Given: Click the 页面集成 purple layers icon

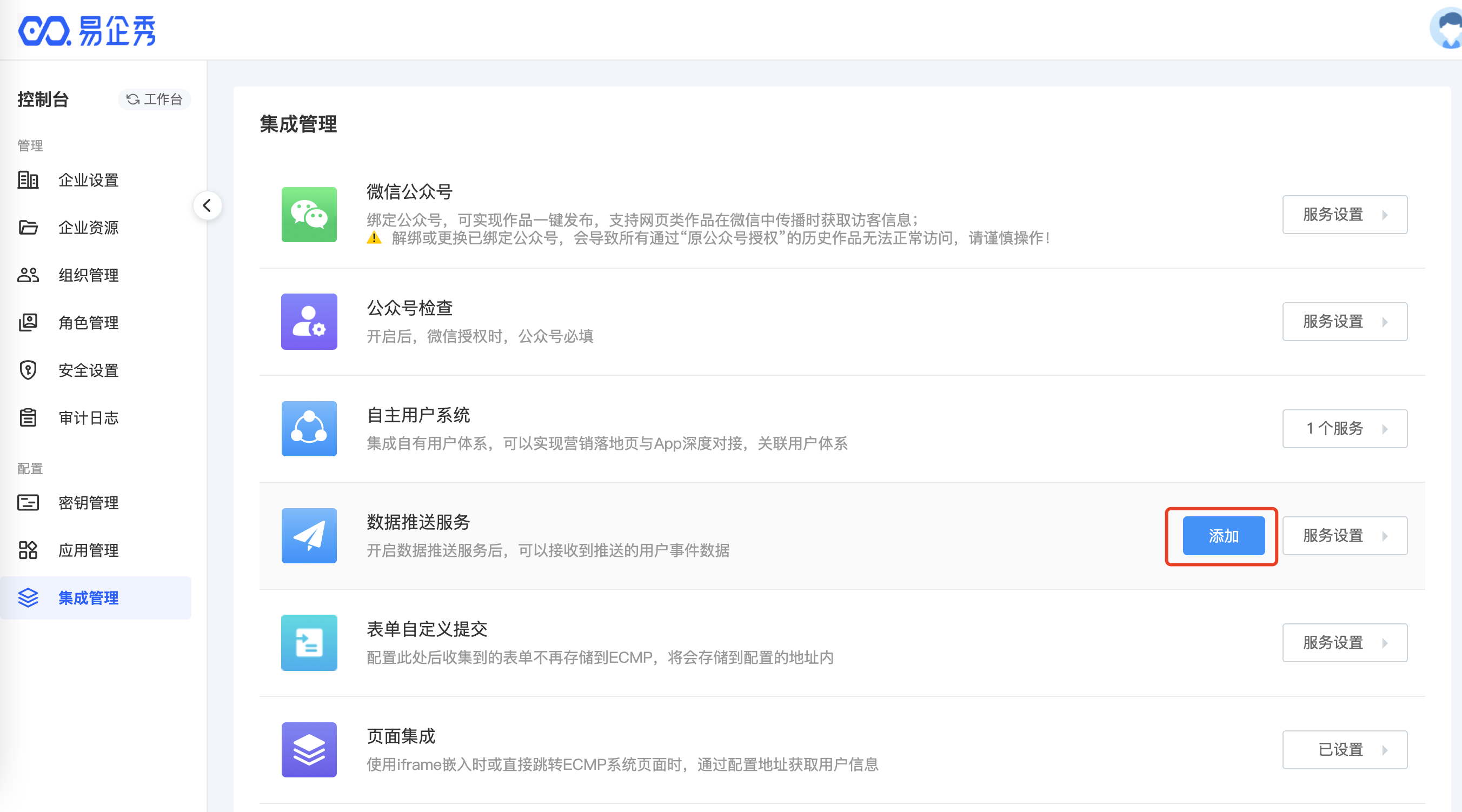Looking at the screenshot, I should (309, 750).
